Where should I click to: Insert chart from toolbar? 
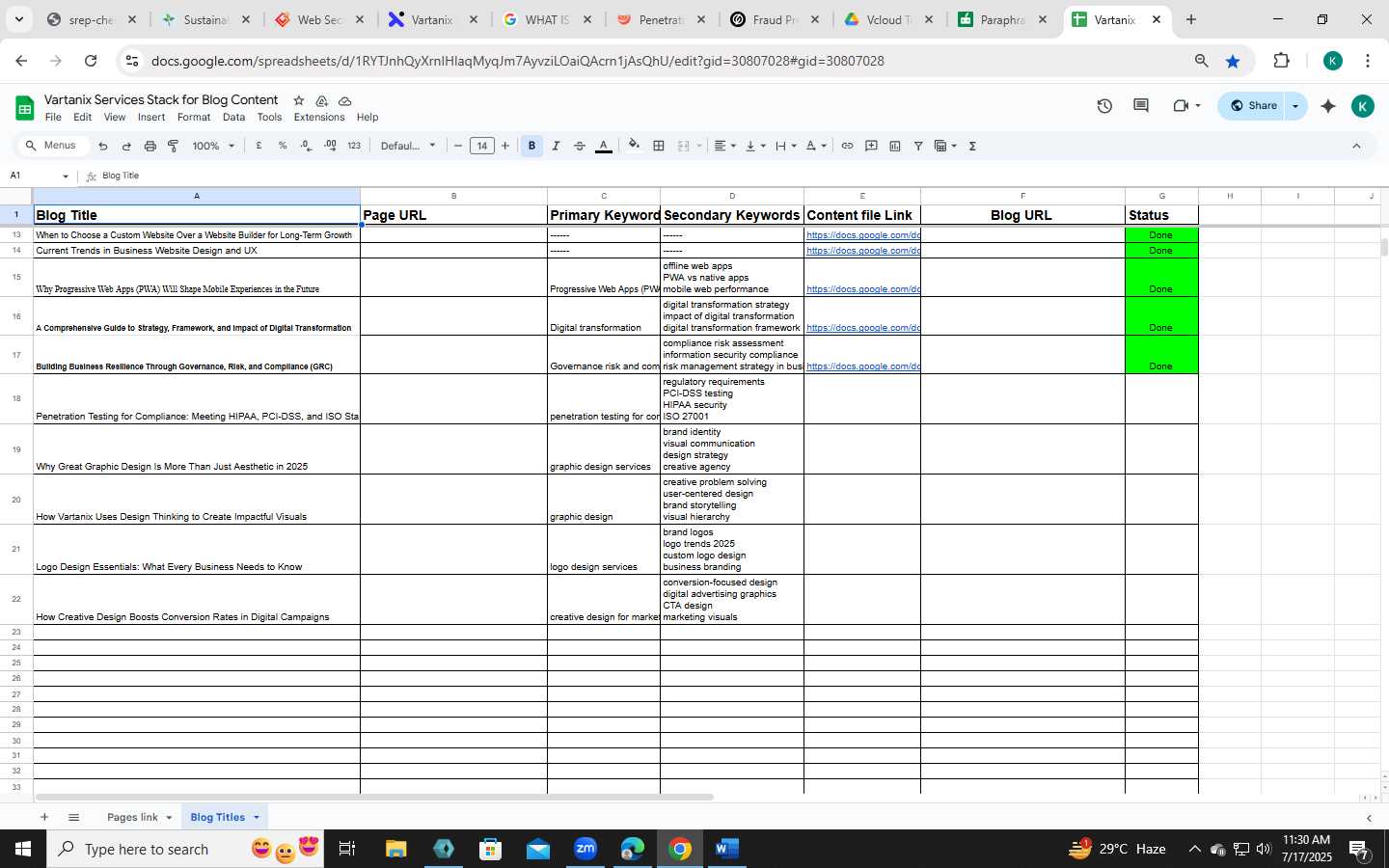coord(895,146)
